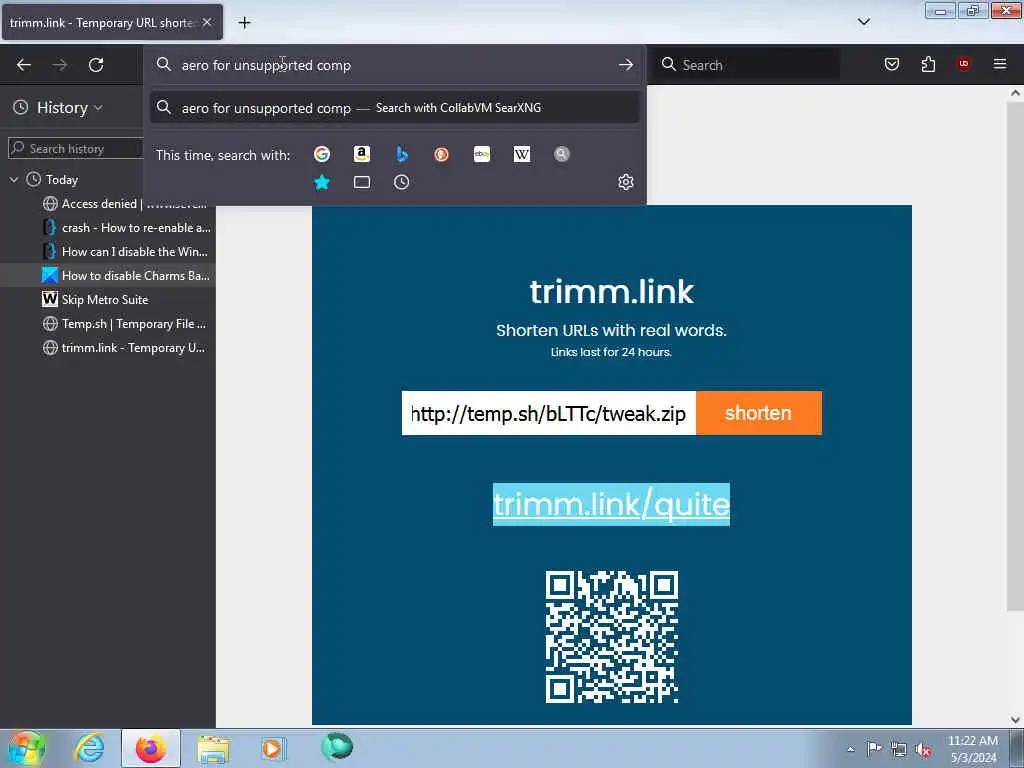Viewport: 1024px width, 768px height.
Task: Go back with the back arrow button
Action: [24, 65]
